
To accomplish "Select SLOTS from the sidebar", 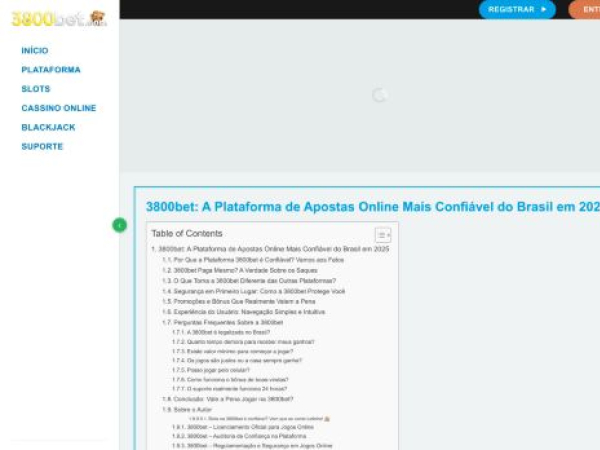I will point(36,89).
